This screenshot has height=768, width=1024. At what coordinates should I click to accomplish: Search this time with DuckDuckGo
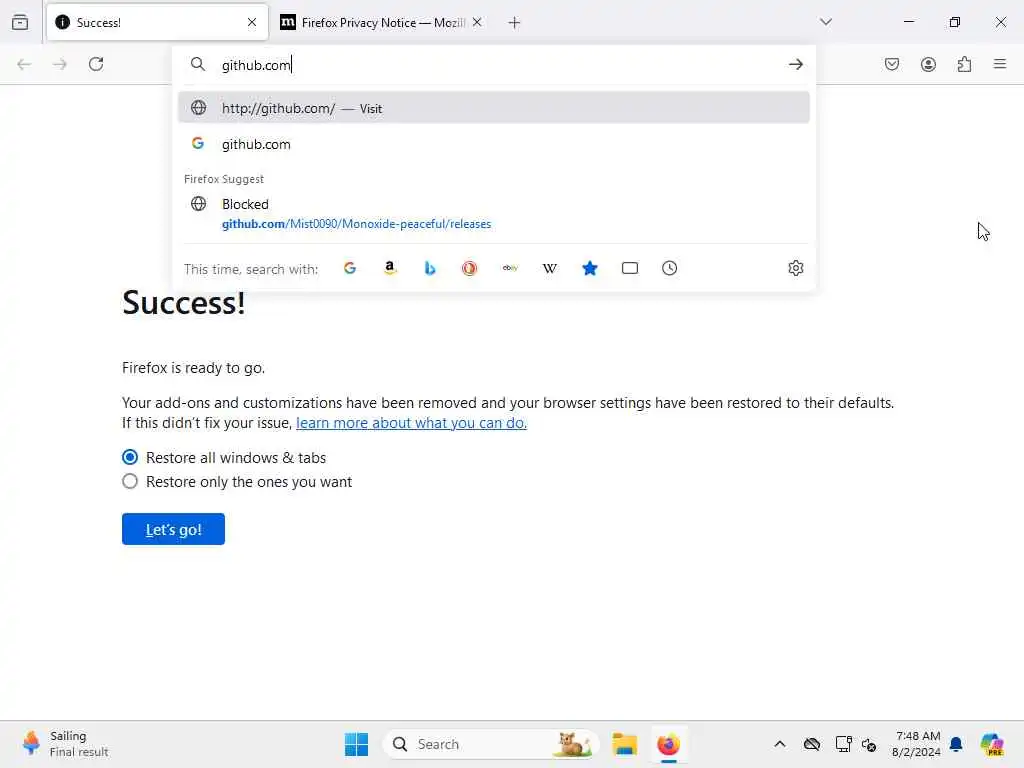pyautogui.click(x=470, y=268)
